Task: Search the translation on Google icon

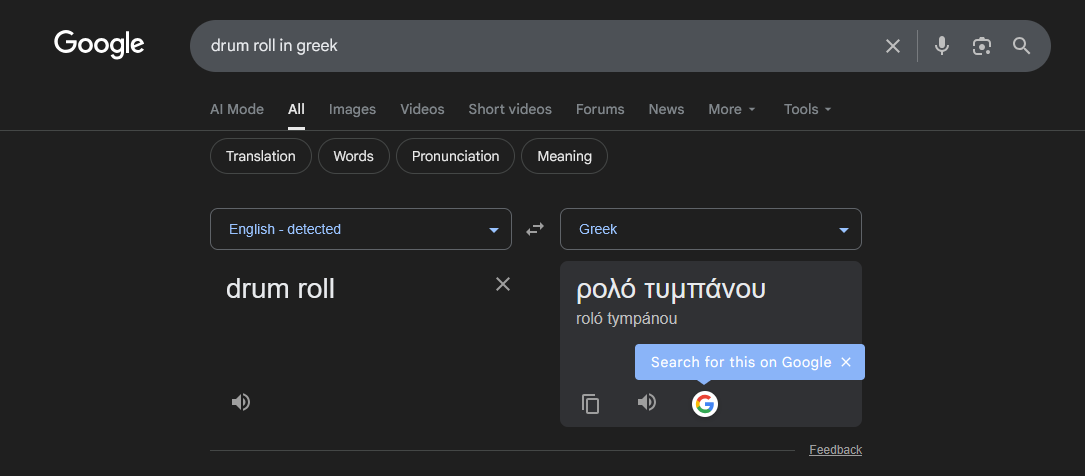Action: click(x=704, y=403)
